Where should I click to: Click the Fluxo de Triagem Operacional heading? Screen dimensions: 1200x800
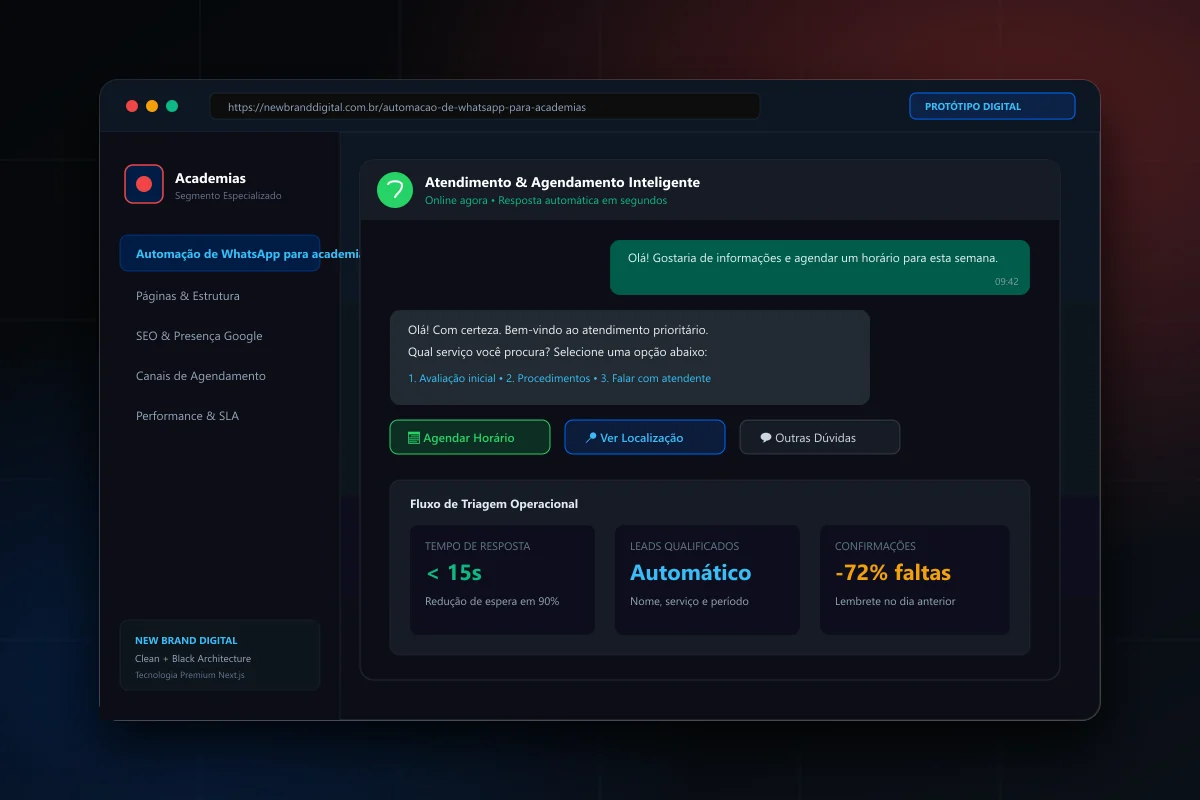tap(494, 504)
